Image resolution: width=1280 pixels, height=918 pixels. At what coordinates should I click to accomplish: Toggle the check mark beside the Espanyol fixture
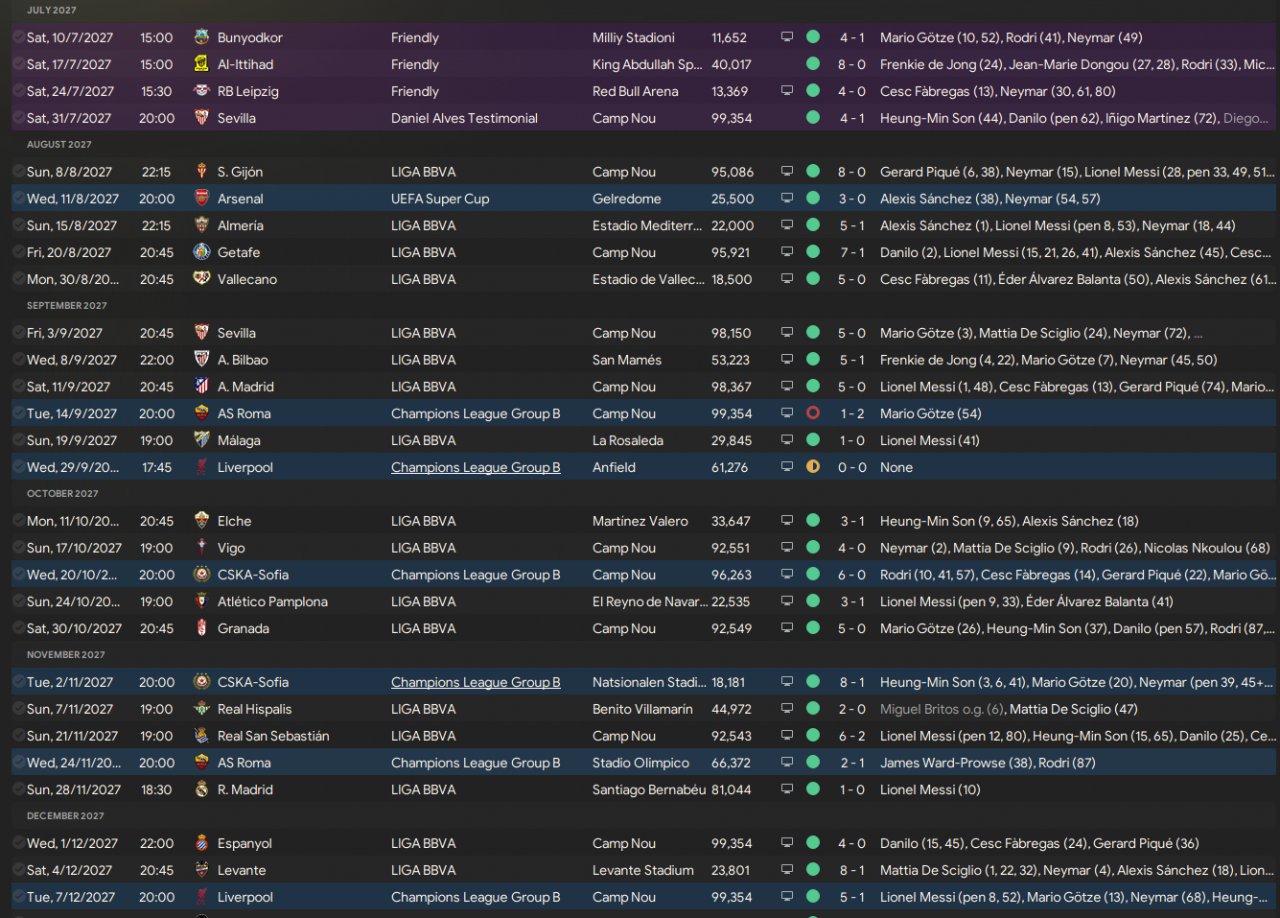point(18,844)
